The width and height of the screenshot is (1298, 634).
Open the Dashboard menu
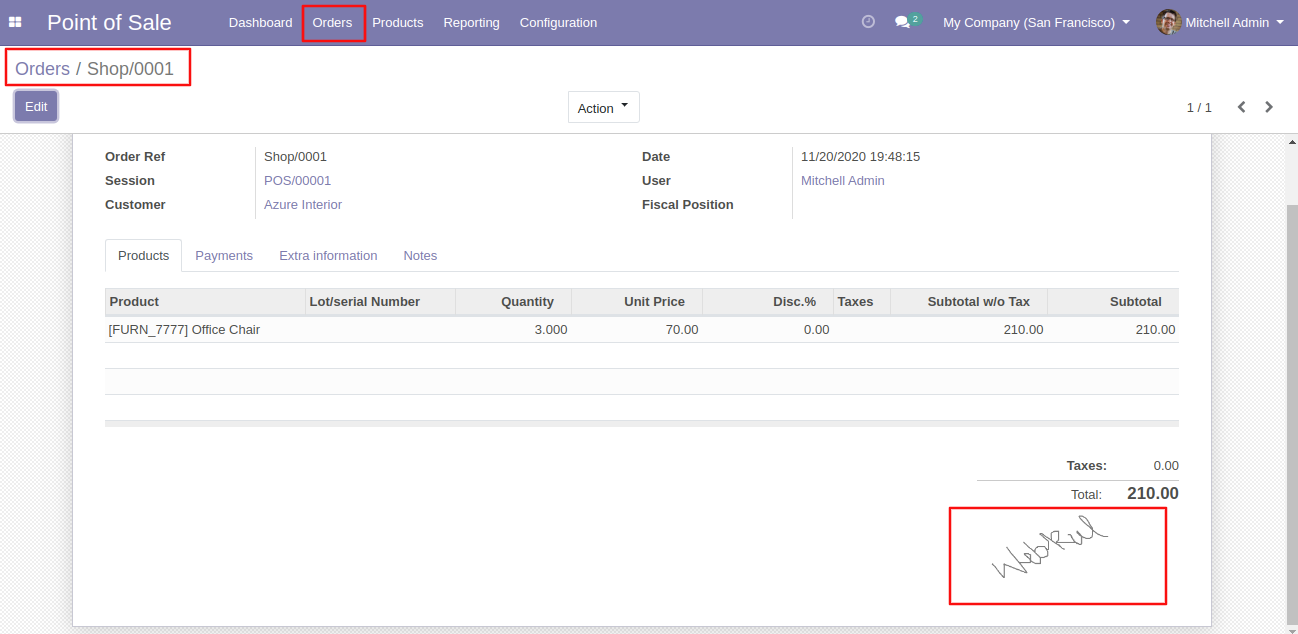pyautogui.click(x=260, y=22)
